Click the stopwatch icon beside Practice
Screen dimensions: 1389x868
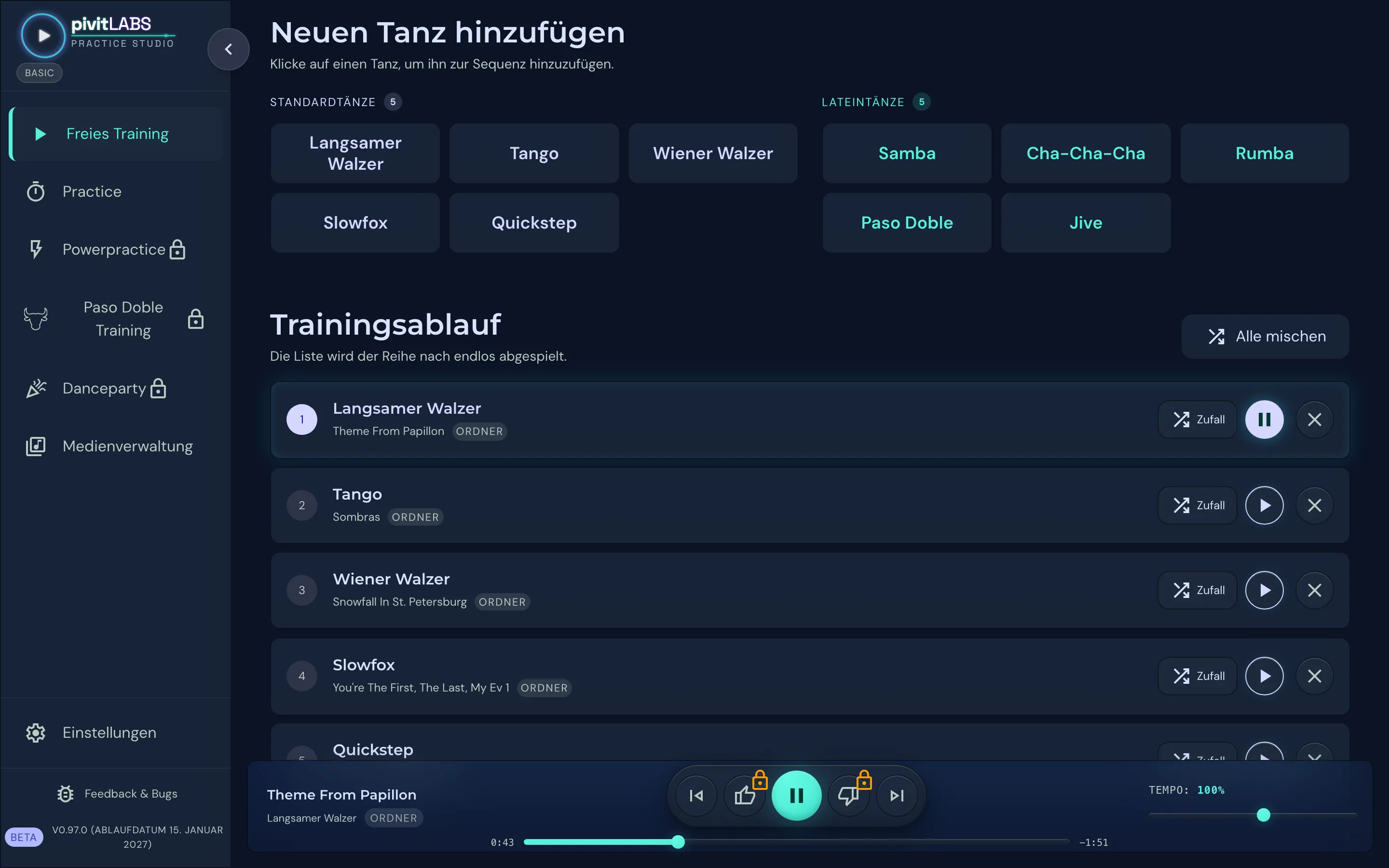point(36,192)
